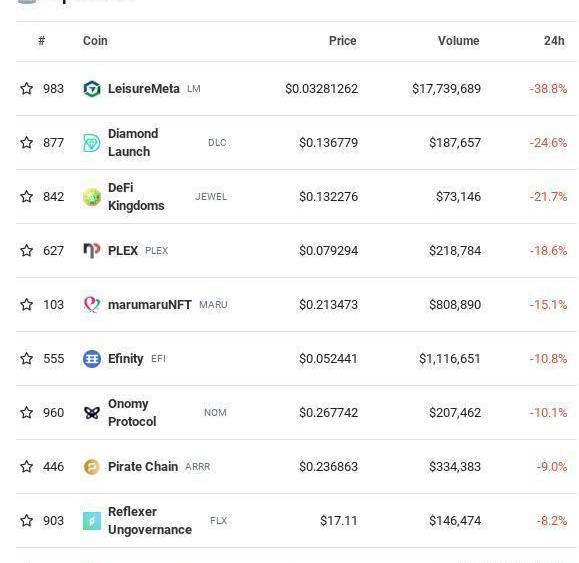Open the marumaruNFT coin page link
This screenshot has height=563, width=579.
(x=149, y=305)
